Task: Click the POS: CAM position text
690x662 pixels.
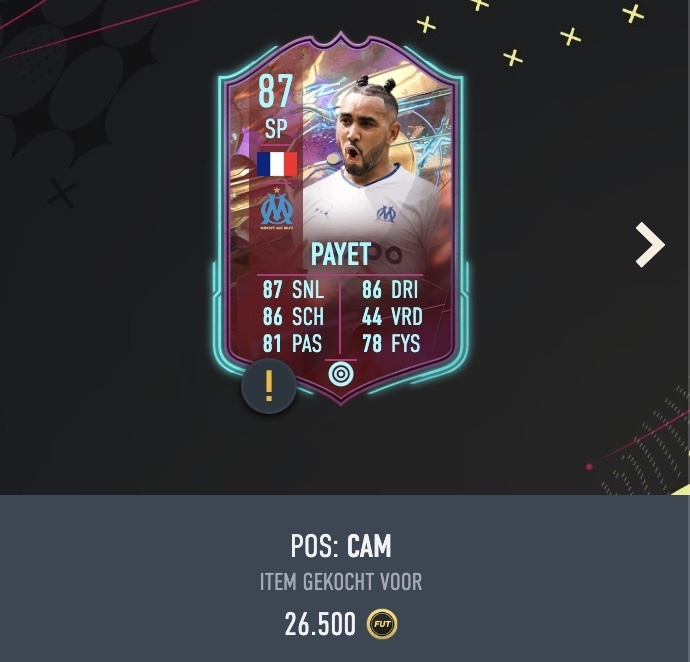Action: (x=341, y=546)
